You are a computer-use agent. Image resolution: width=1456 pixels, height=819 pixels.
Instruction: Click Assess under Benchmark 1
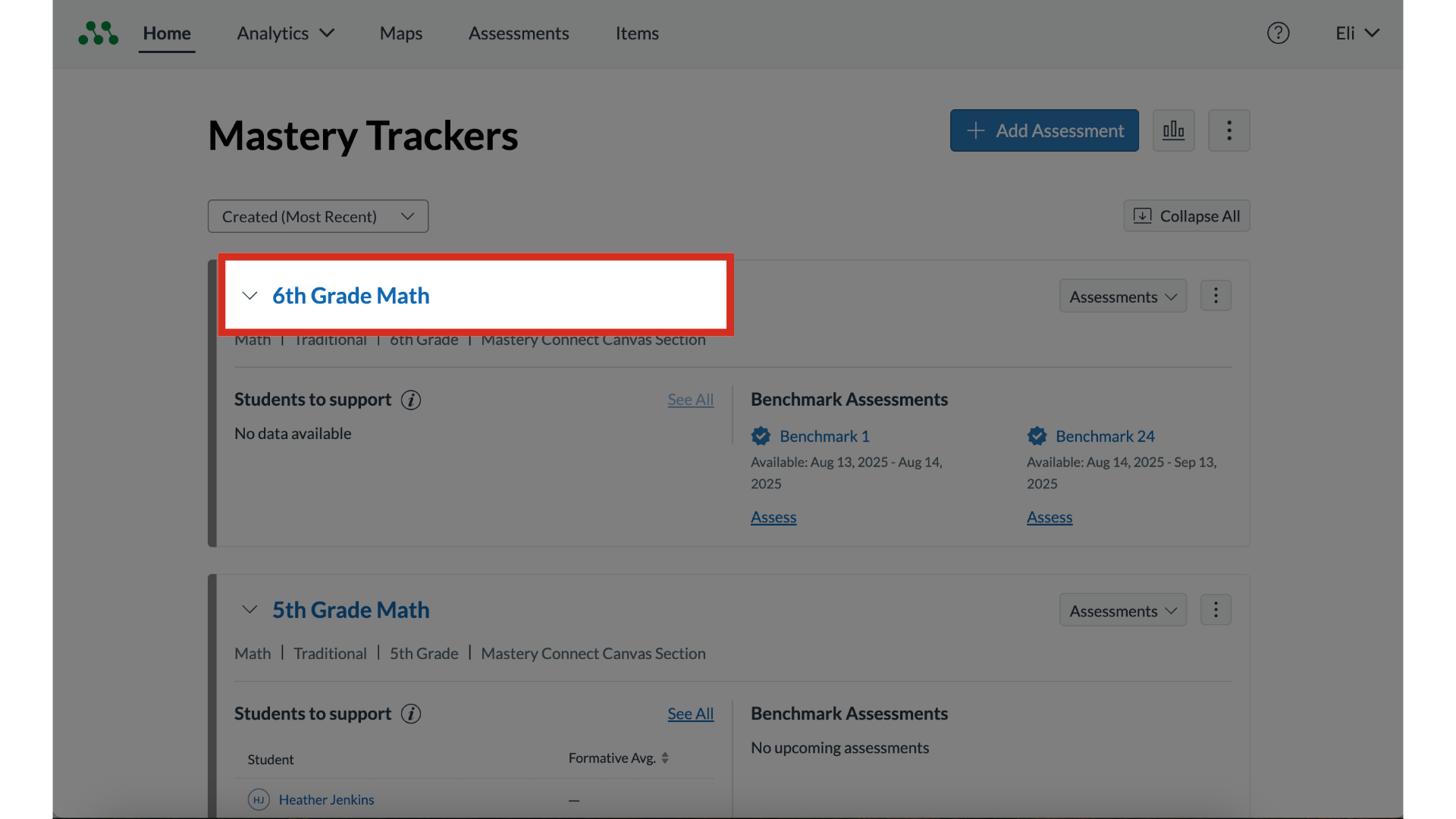tap(773, 517)
